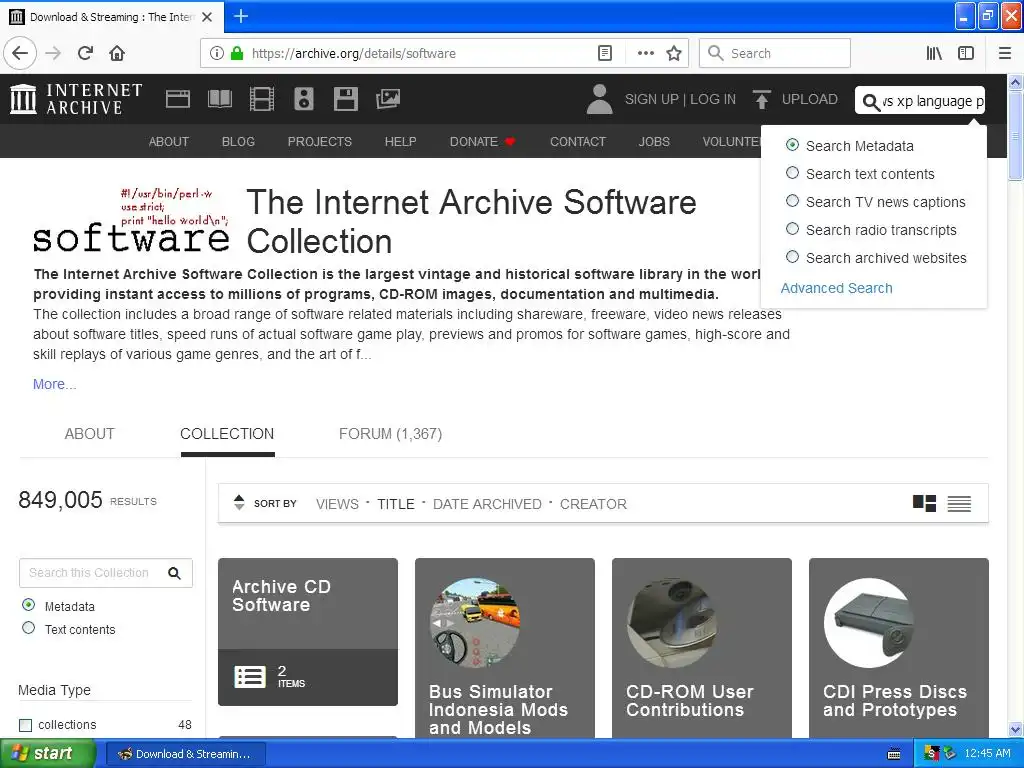
Task: Select Search Metadata radio option
Action: point(792,145)
